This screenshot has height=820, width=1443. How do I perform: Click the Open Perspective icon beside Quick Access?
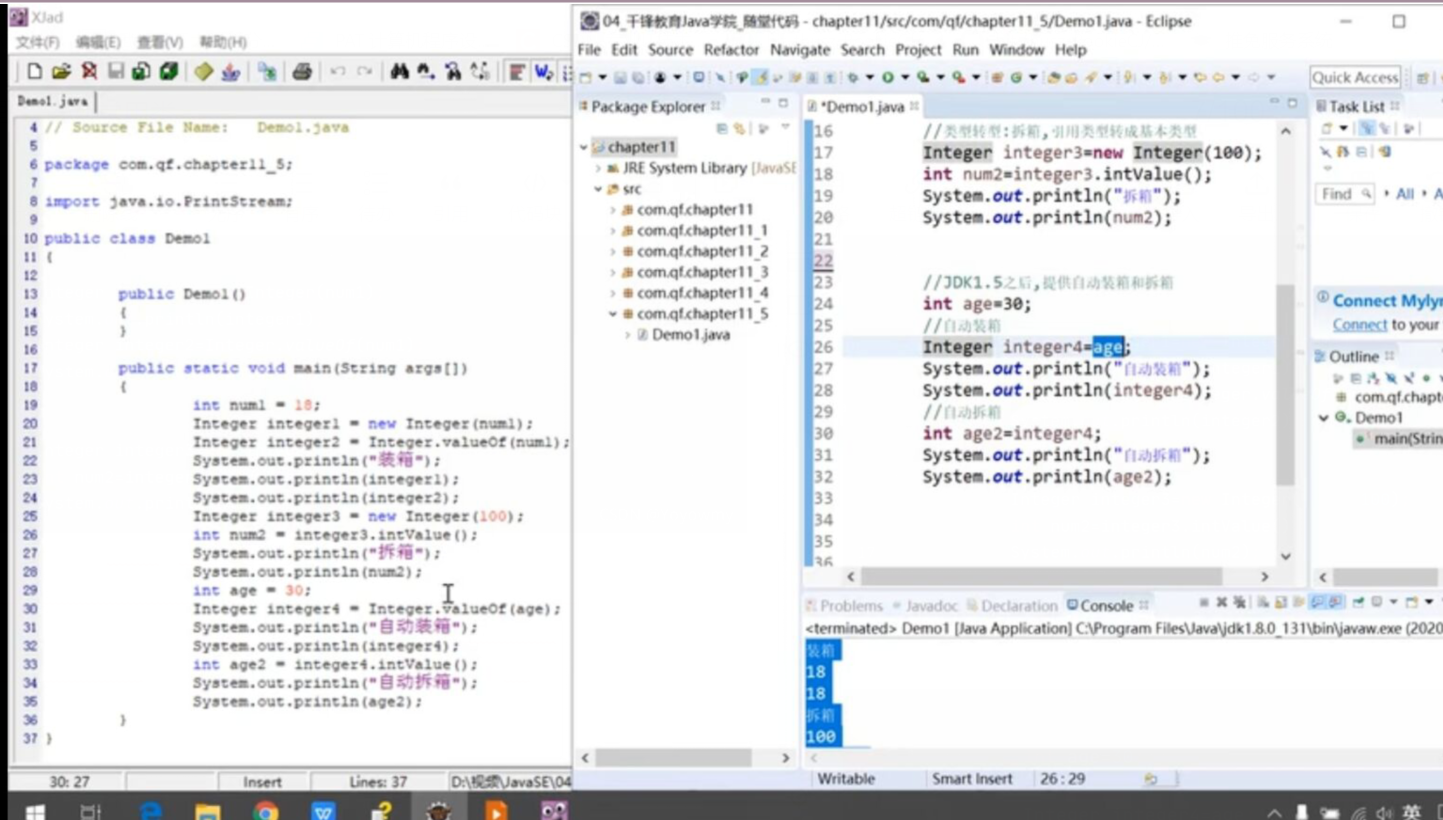tap(1422, 77)
